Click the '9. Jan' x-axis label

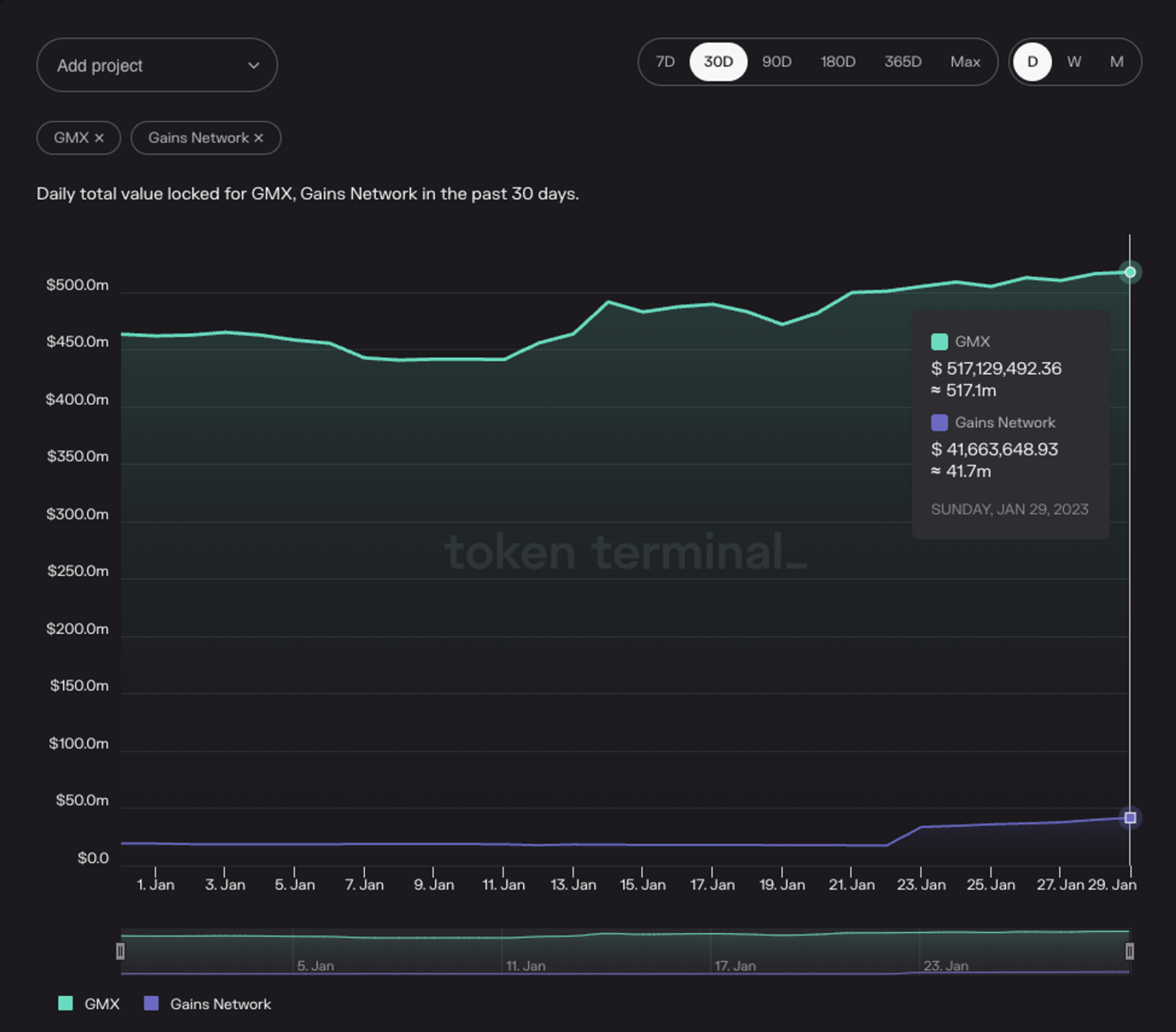[434, 884]
